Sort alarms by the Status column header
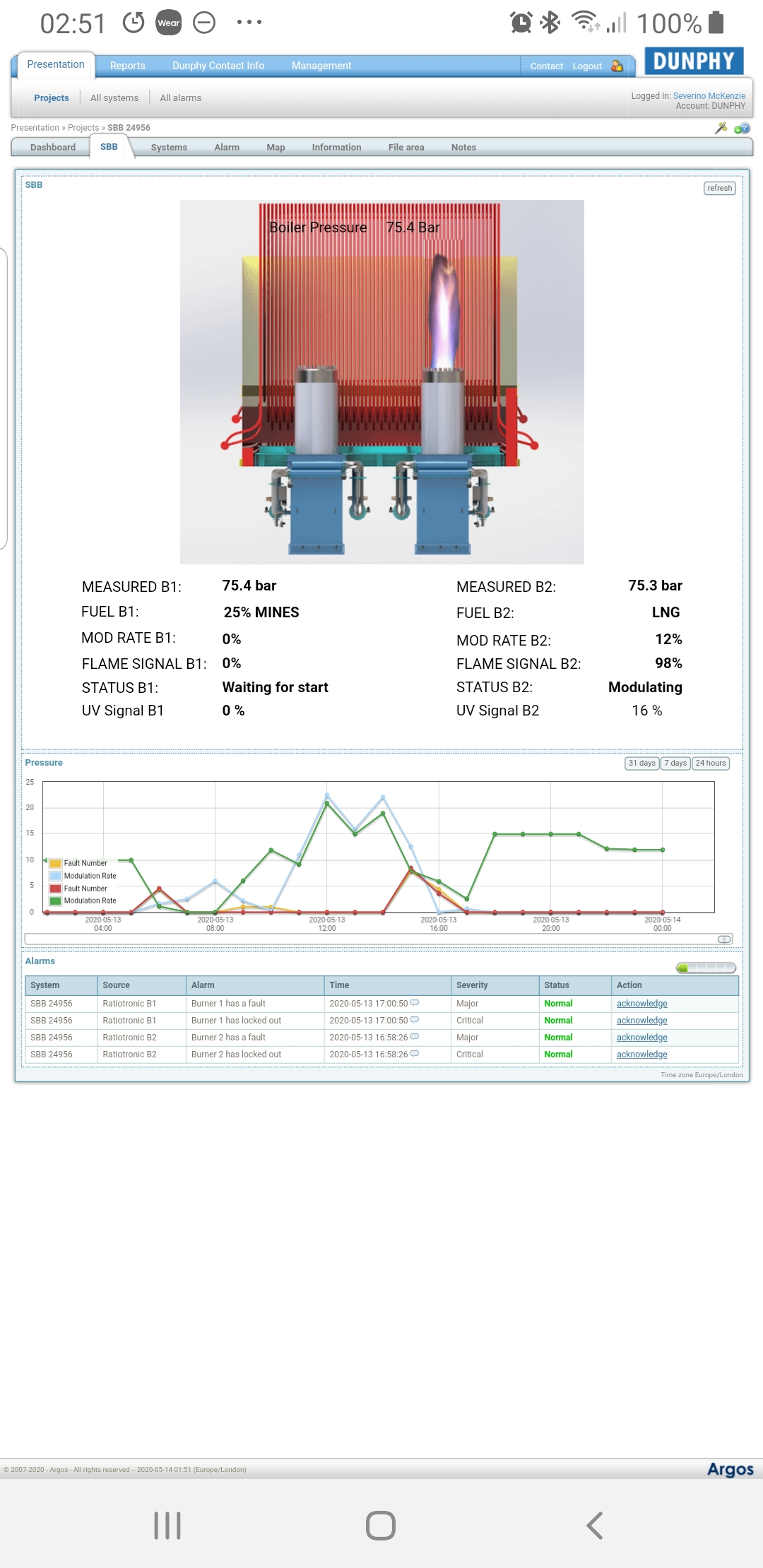Viewport: 763px width, 1568px height. 575,985
